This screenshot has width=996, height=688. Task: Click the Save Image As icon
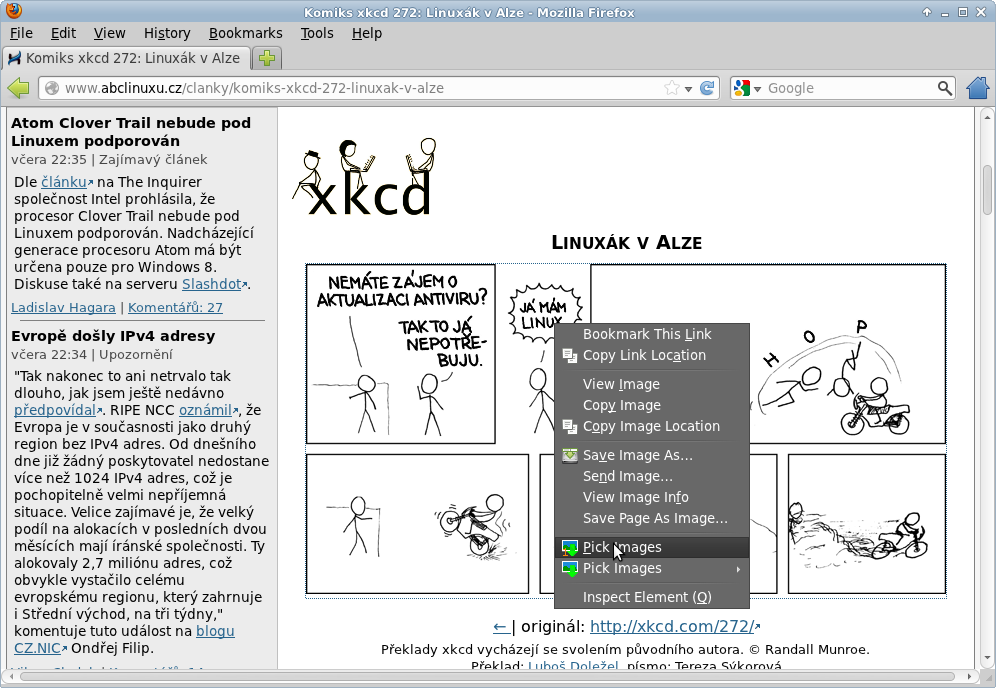pos(570,455)
